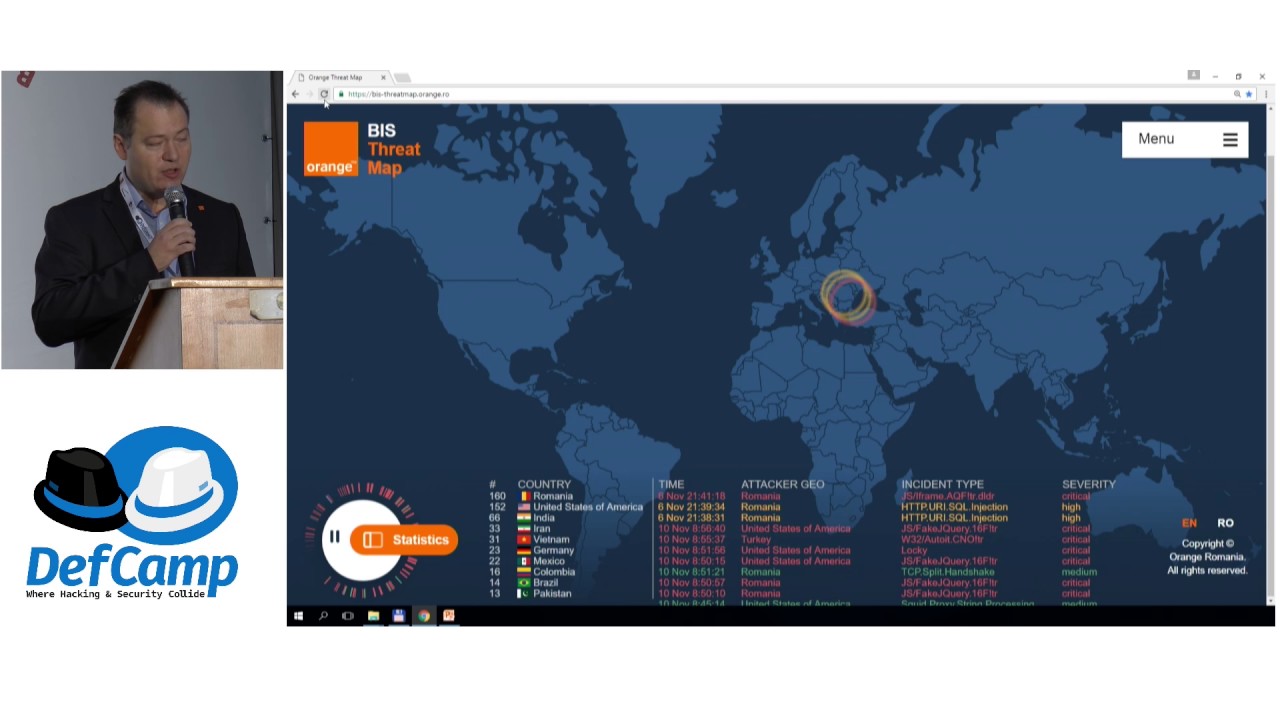The width and height of the screenshot is (1280, 720).
Task: Open the Chrome three-dot menu
Action: pos(1266,94)
